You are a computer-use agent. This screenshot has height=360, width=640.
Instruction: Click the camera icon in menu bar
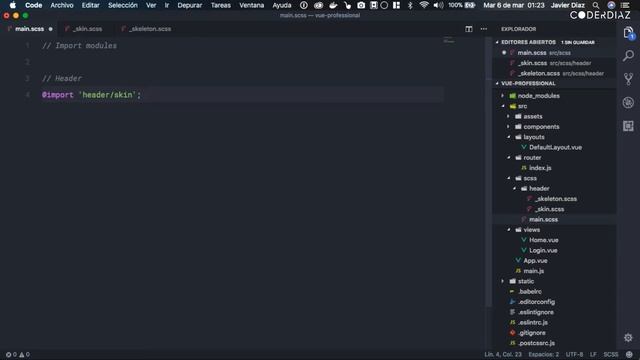[361, 5]
